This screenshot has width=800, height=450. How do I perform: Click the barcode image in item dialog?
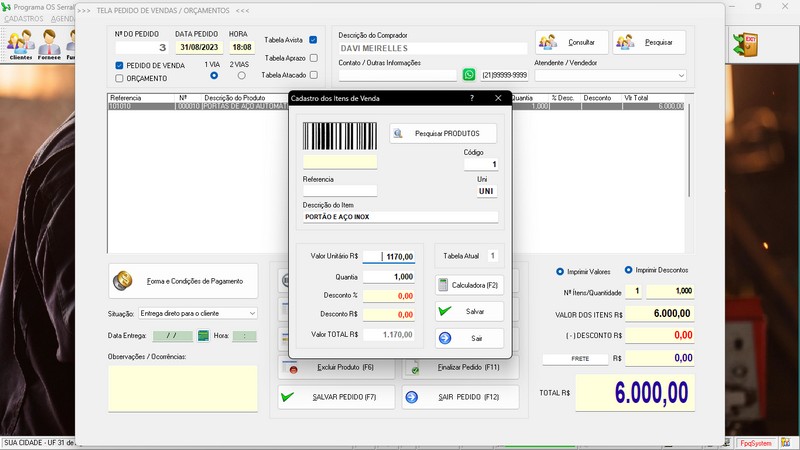point(340,136)
